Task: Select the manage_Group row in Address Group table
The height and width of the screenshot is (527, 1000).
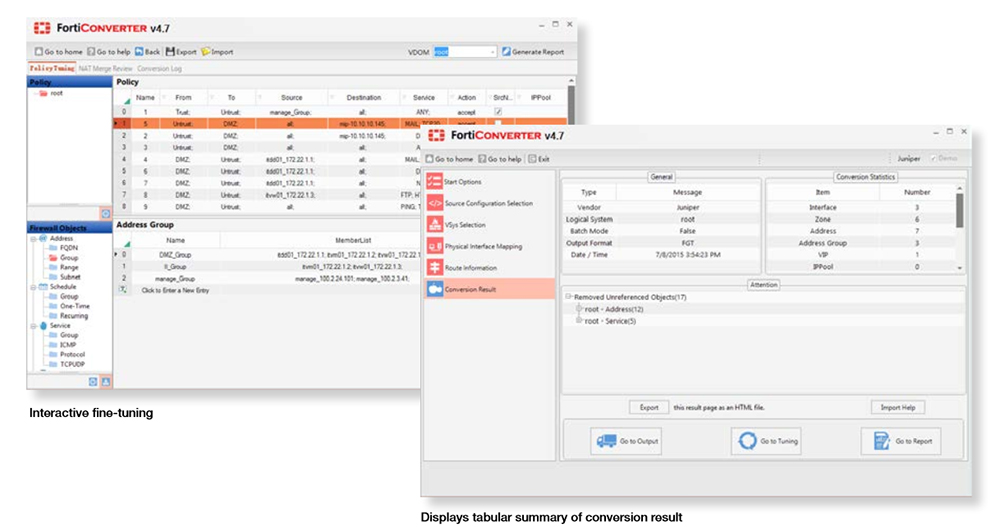Action: click(268, 279)
